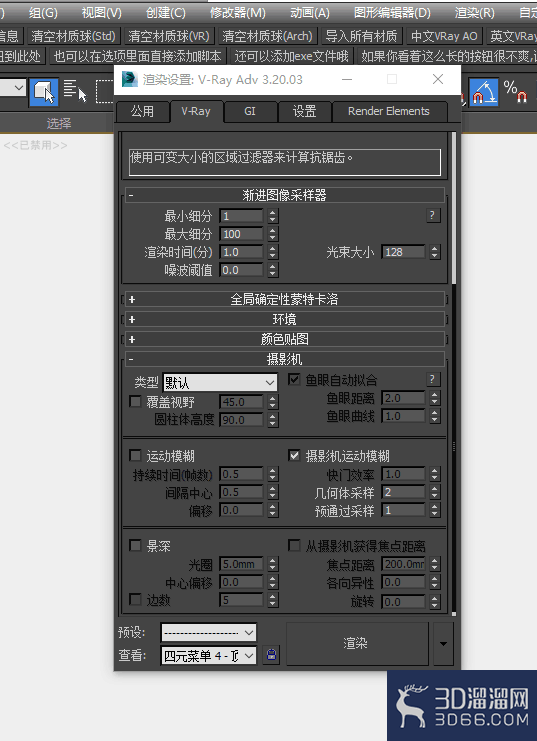
Task: Open the 修改器(M) menu
Action: point(237,12)
